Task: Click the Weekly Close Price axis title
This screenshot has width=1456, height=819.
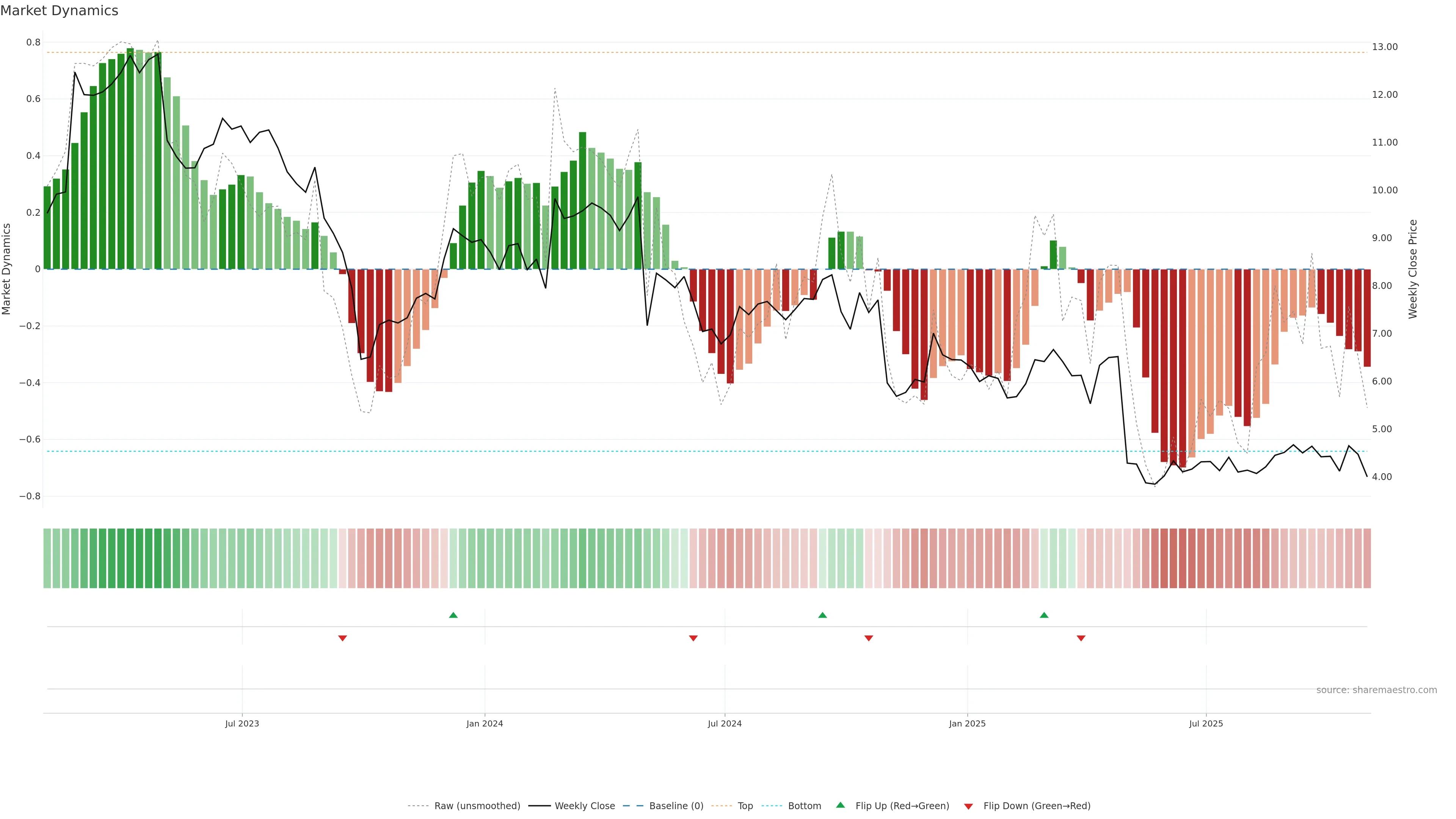Action: click(x=1412, y=269)
